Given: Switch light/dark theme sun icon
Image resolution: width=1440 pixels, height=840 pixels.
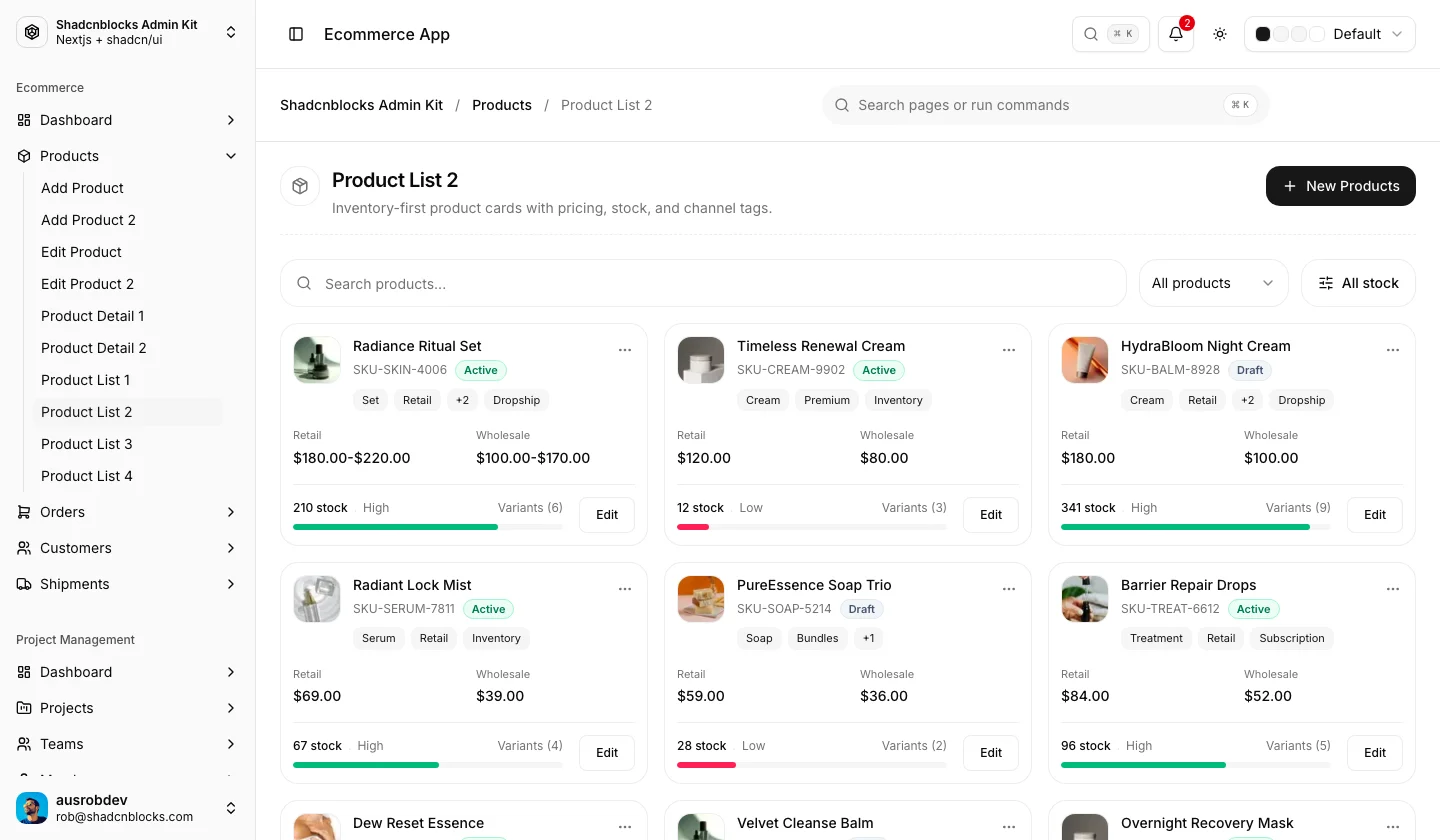Looking at the screenshot, I should click(1220, 34).
